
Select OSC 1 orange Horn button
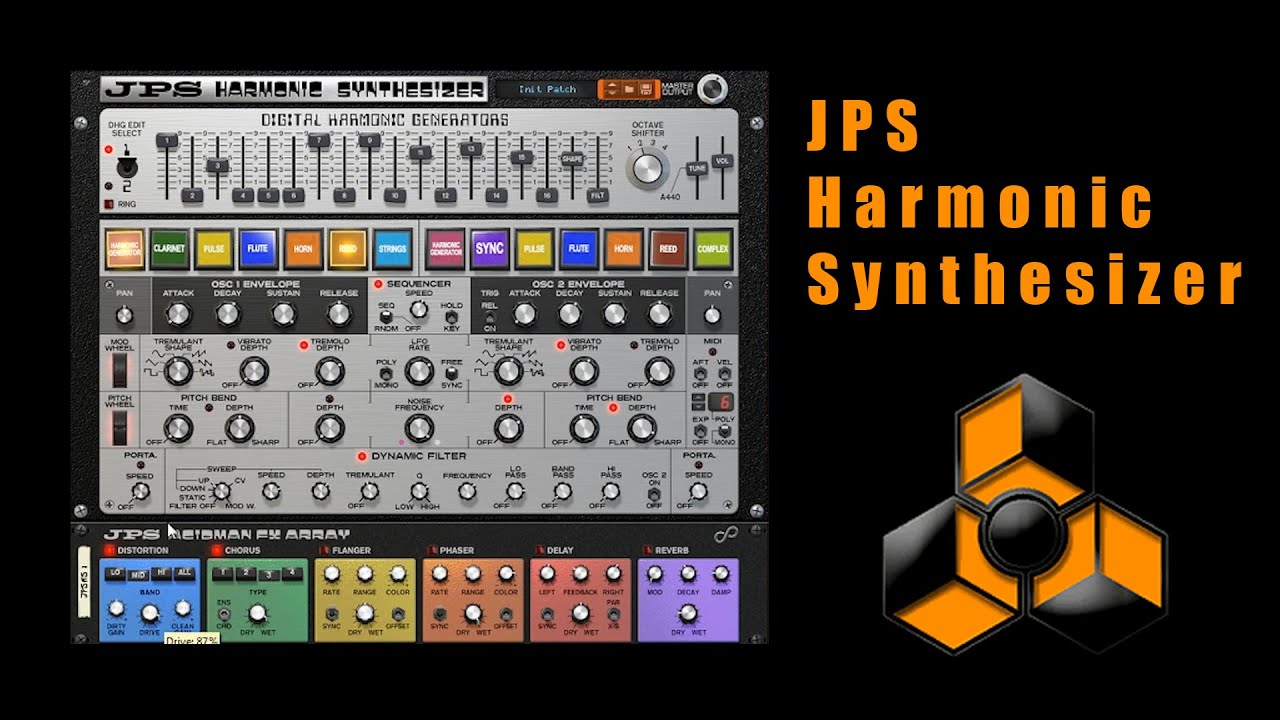coord(302,248)
